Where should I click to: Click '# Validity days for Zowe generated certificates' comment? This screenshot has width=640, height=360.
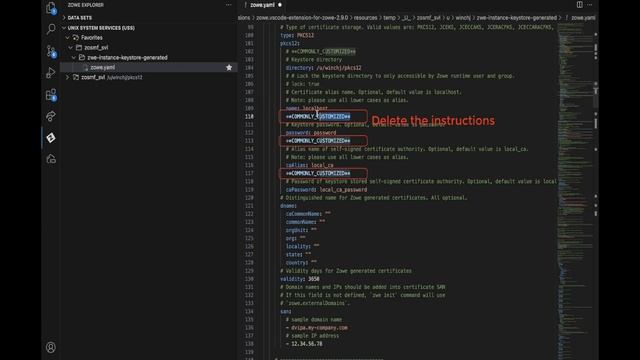click(346, 271)
